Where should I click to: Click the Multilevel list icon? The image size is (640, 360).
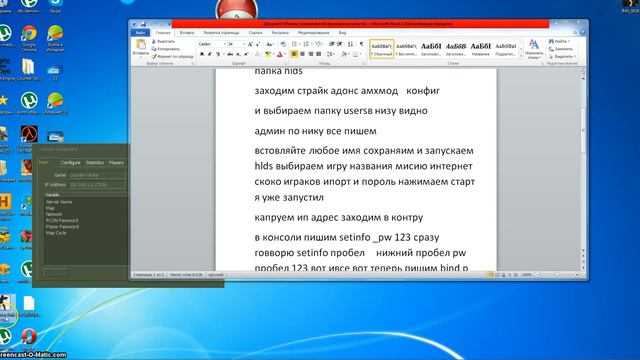click(319, 44)
